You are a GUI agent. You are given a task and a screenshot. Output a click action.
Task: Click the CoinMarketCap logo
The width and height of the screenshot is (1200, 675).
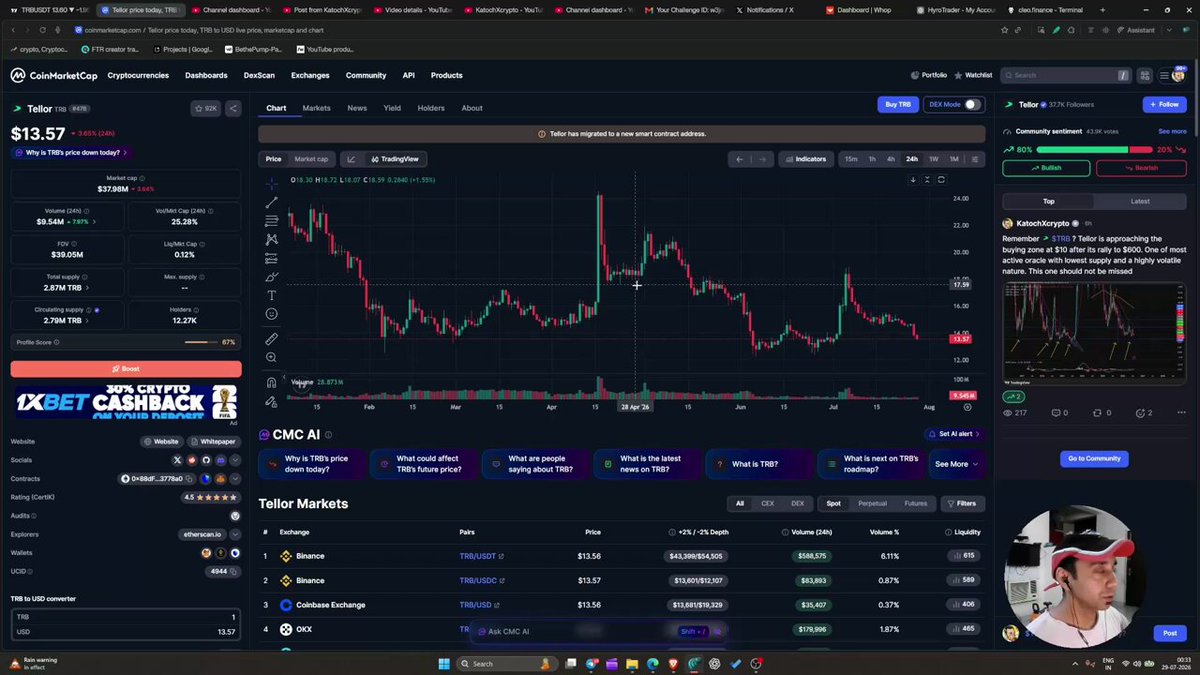tap(54, 75)
